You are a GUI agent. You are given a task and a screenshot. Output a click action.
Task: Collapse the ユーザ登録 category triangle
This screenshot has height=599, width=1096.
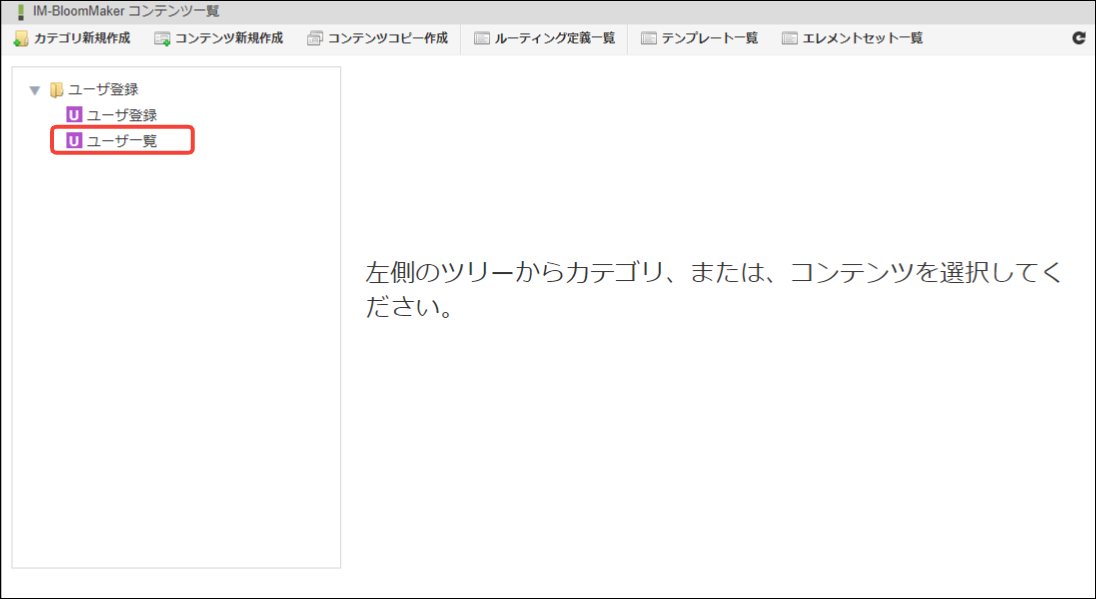pos(35,90)
